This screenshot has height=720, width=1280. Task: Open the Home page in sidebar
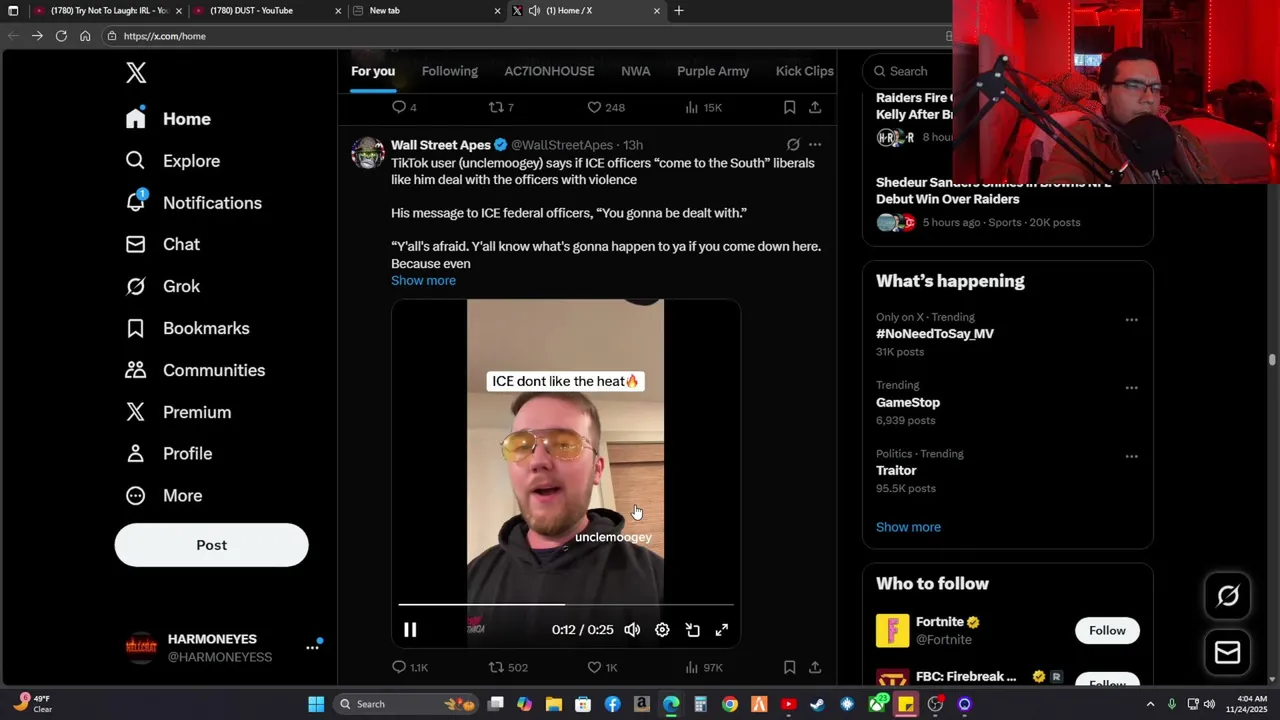pos(168,119)
